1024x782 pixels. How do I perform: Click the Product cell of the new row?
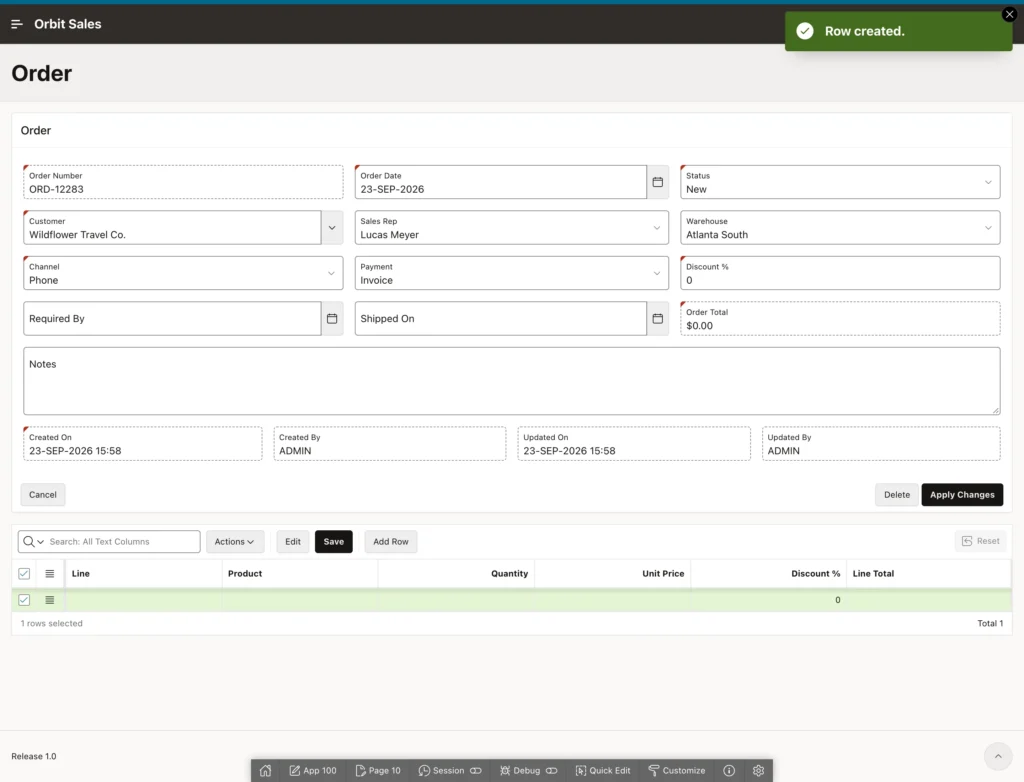point(300,600)
